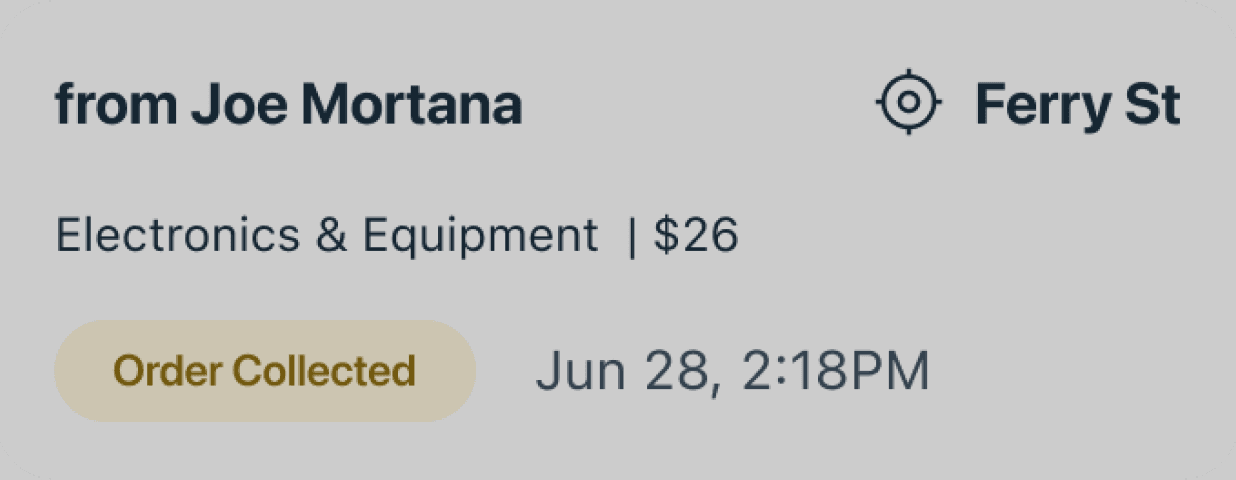The width and height of the screenshot is (1236, 480).
Task: Tap the abbreviation St in Ferry St
Action: [x=1153, y=105]
